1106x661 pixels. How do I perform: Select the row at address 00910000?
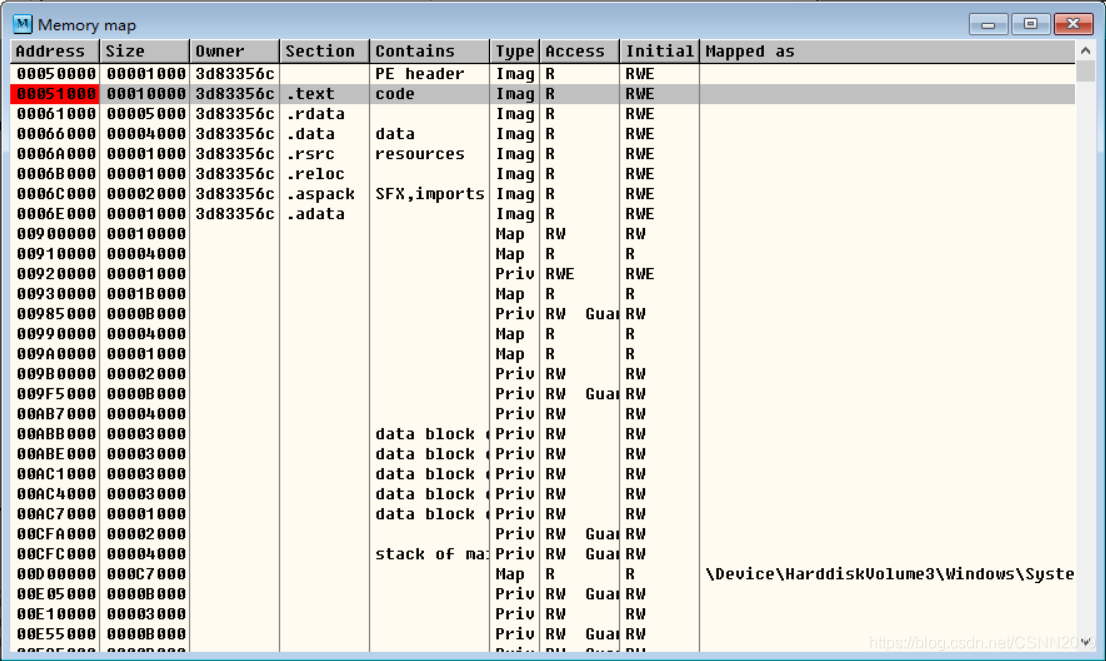coord(542,254)
